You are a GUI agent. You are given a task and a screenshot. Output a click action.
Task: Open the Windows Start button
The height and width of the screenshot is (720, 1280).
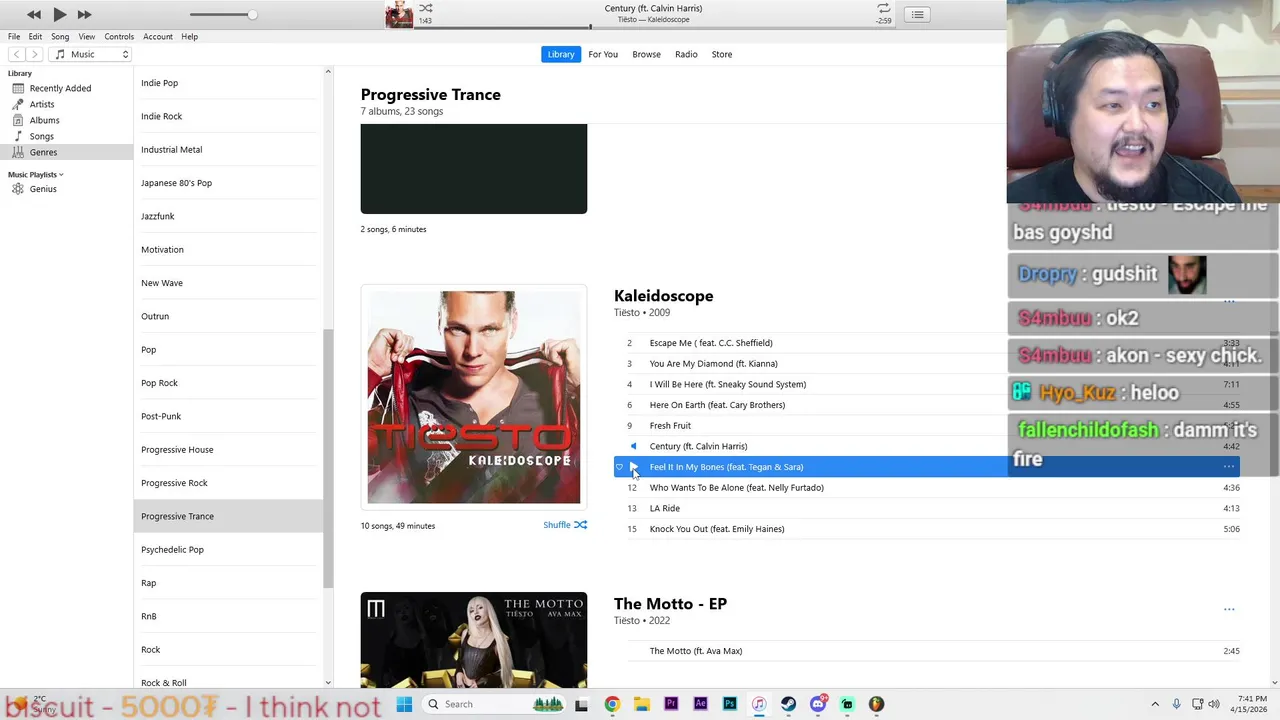404,704
